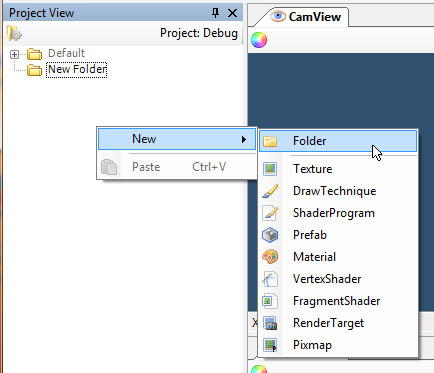Expand the Default folder node
The width and height of the screenshot is (434, 373).
[14, 54]
